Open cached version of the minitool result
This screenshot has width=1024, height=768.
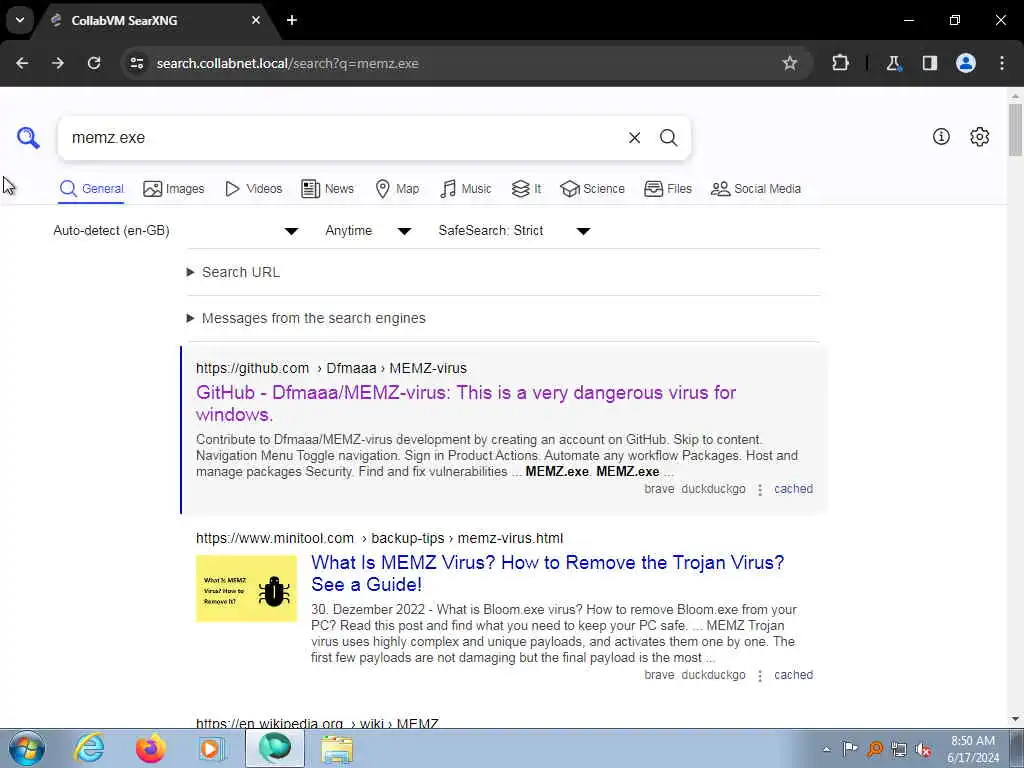tap(793, 675)
